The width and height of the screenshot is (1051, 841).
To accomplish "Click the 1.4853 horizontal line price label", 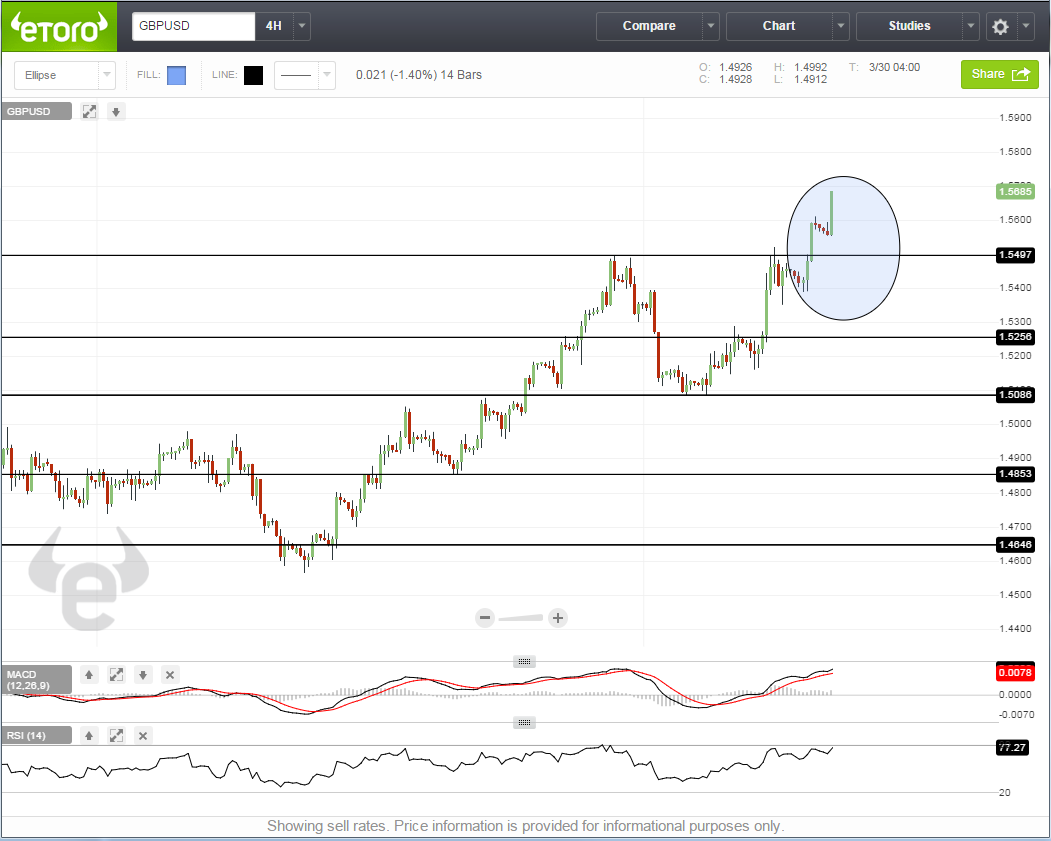I will click(x=1015, y=474).
